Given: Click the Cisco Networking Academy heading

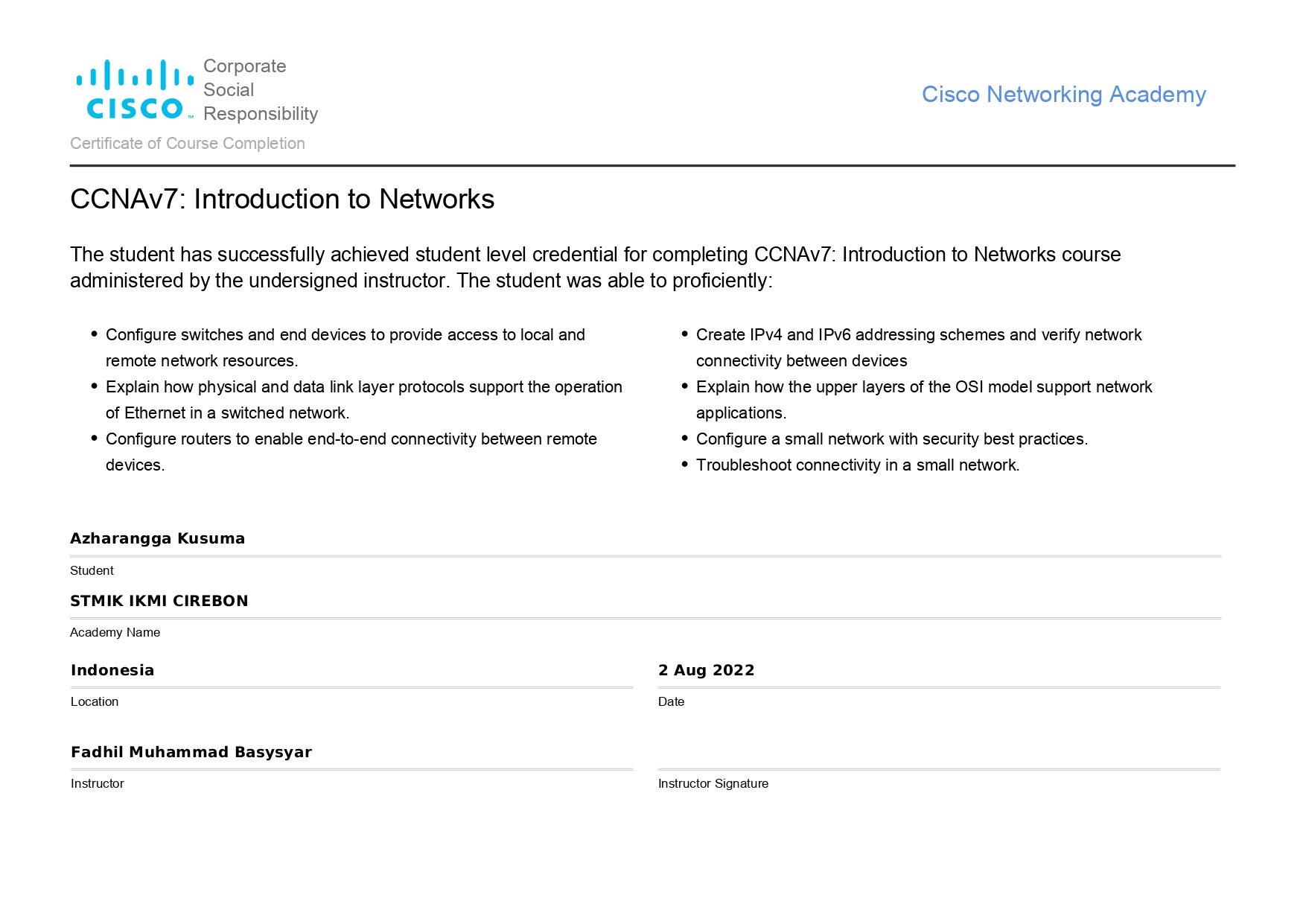Looking at the screenshot, I should (1063, 95).
